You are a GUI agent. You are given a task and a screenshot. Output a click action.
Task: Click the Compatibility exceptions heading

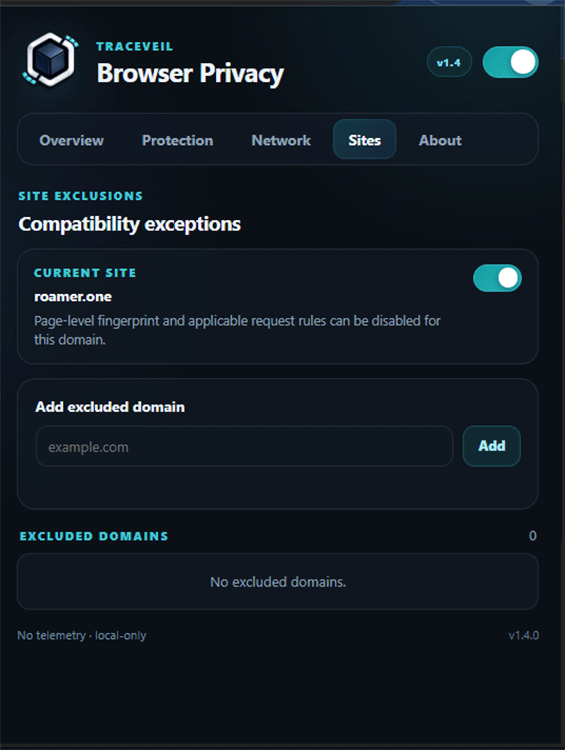[x=129, y=224]
